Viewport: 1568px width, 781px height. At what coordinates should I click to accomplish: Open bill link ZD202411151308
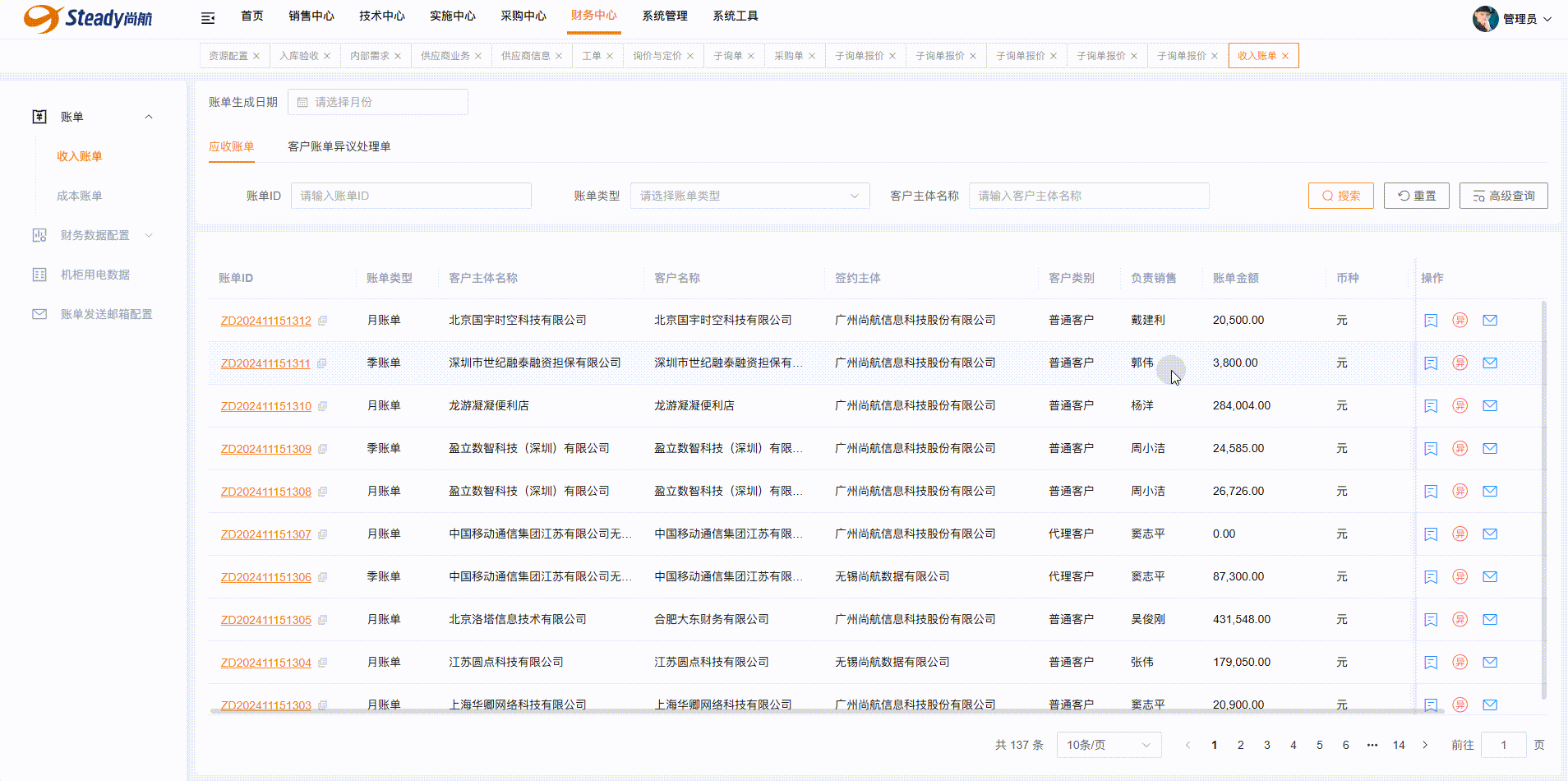tap(266, 492)
